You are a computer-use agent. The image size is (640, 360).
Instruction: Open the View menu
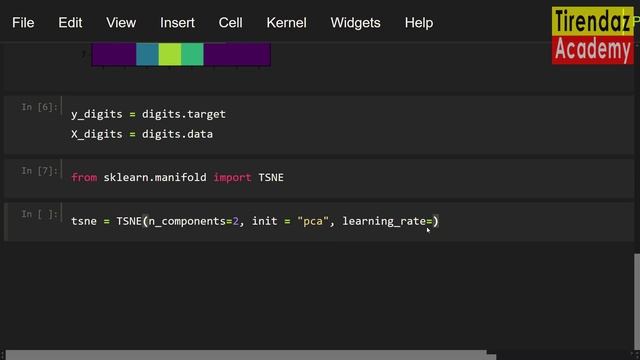pos(121,23)
